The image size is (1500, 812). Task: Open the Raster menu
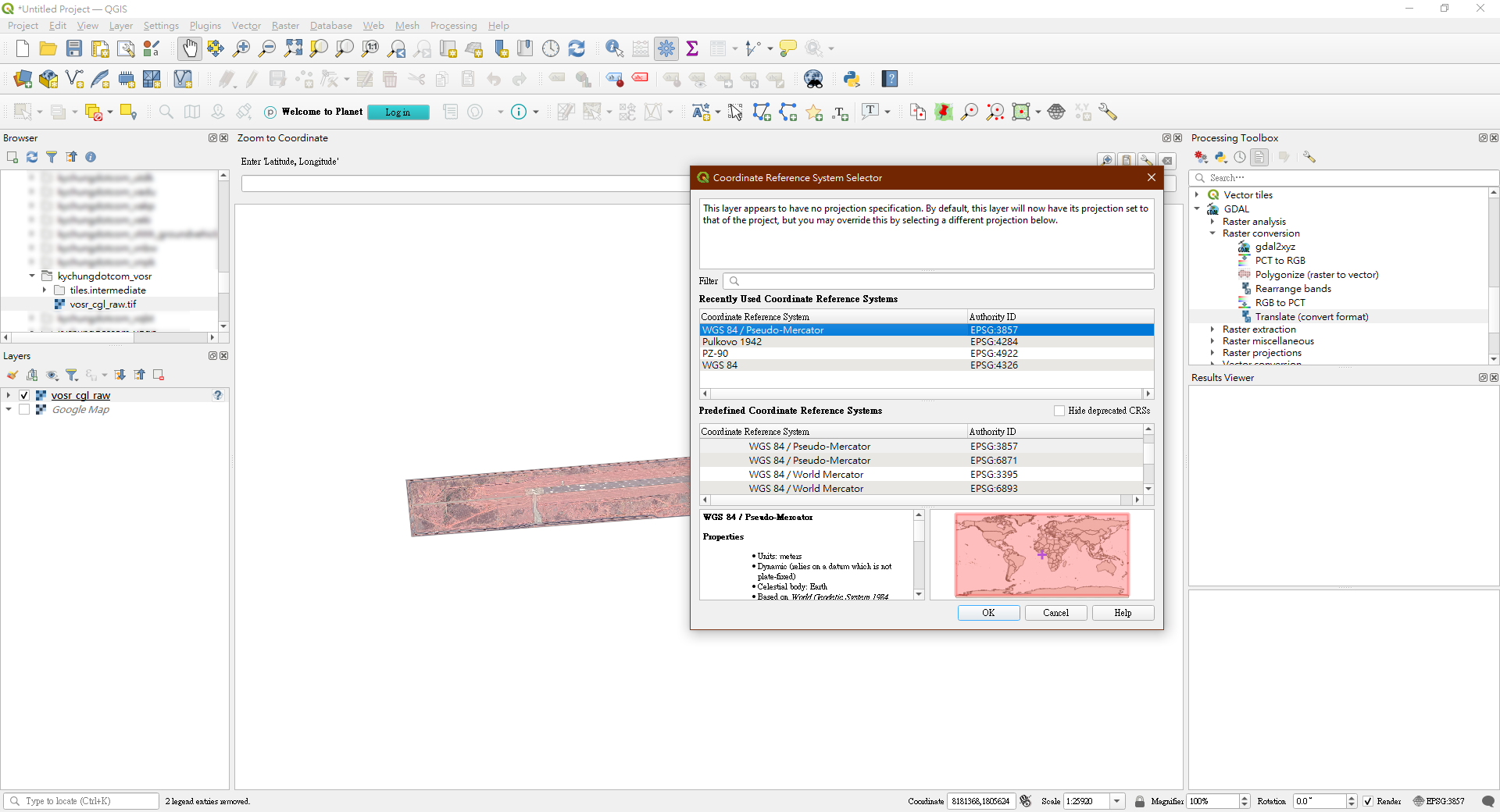(285, 26)
